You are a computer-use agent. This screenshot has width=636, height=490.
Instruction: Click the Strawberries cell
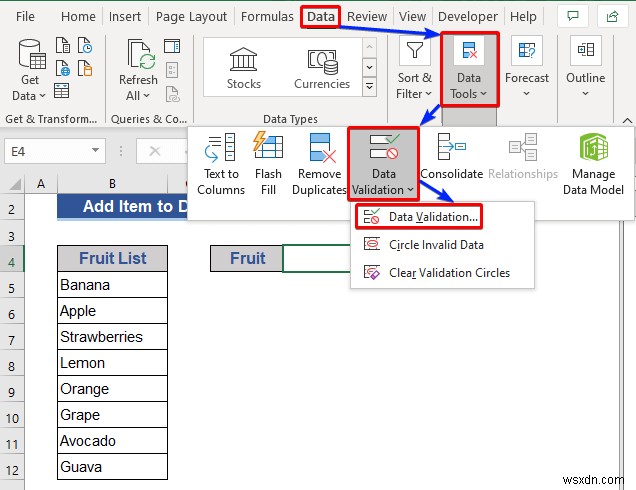tap(112, 337)
